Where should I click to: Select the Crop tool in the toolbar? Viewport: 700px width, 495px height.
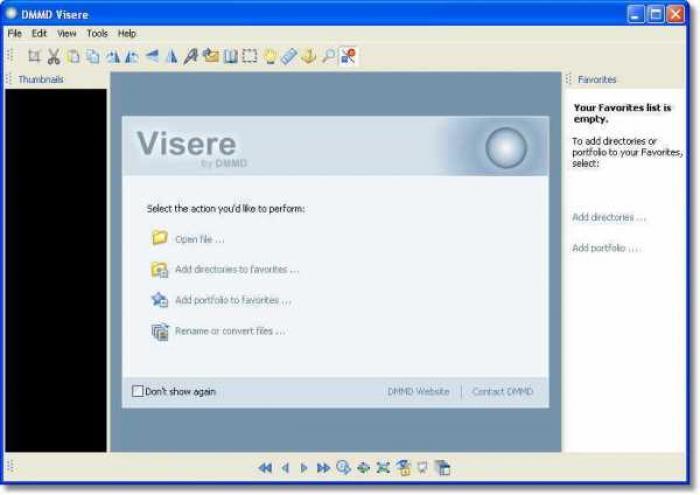point(34,56)
